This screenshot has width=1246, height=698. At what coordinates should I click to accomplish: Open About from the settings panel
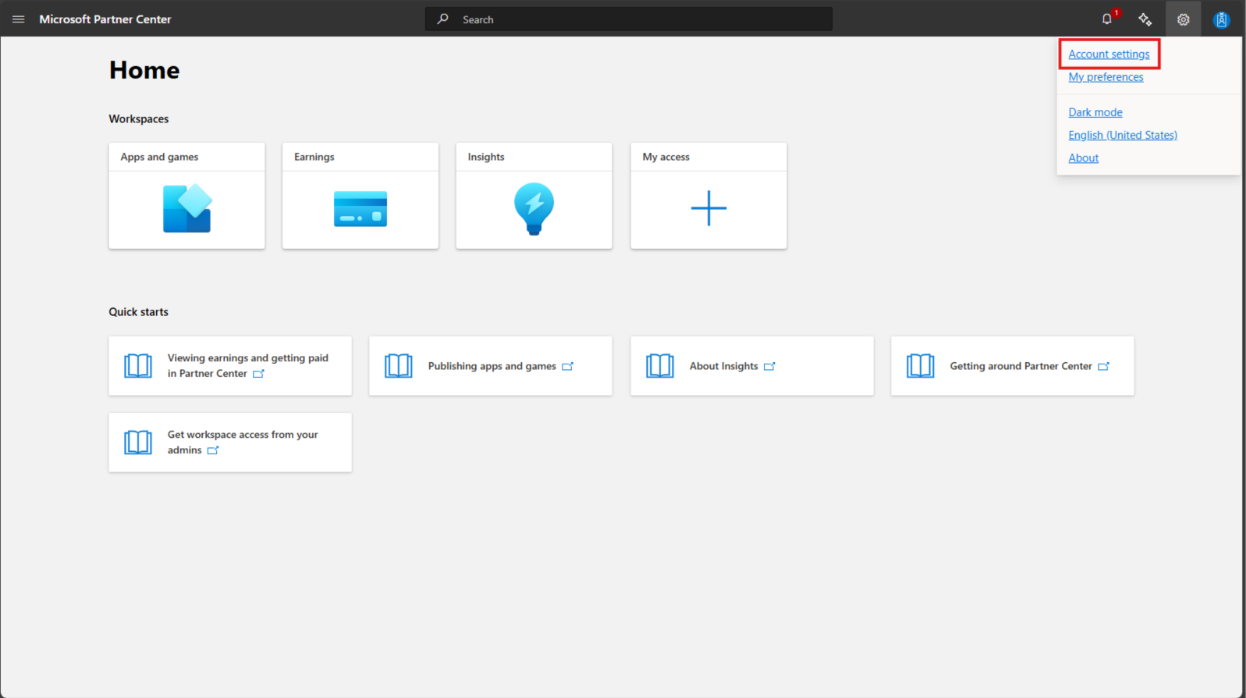1083,157
